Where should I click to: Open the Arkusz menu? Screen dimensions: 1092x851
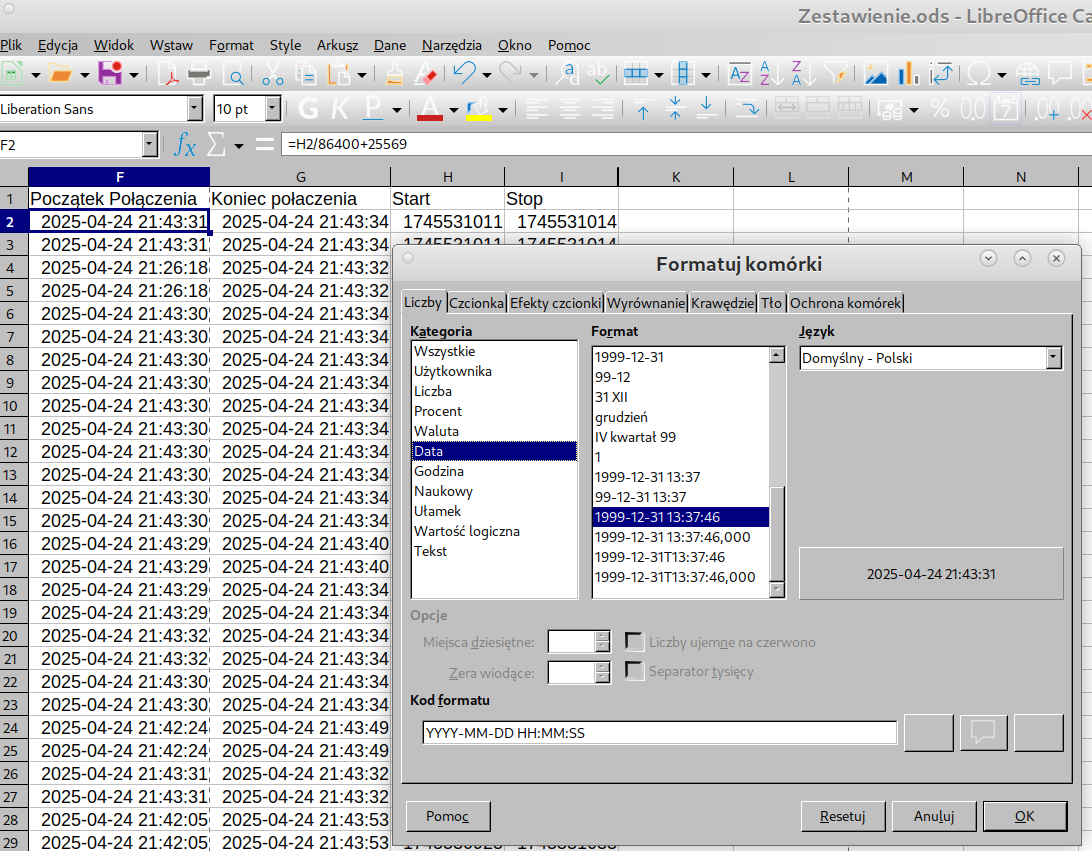pos(337,45)
